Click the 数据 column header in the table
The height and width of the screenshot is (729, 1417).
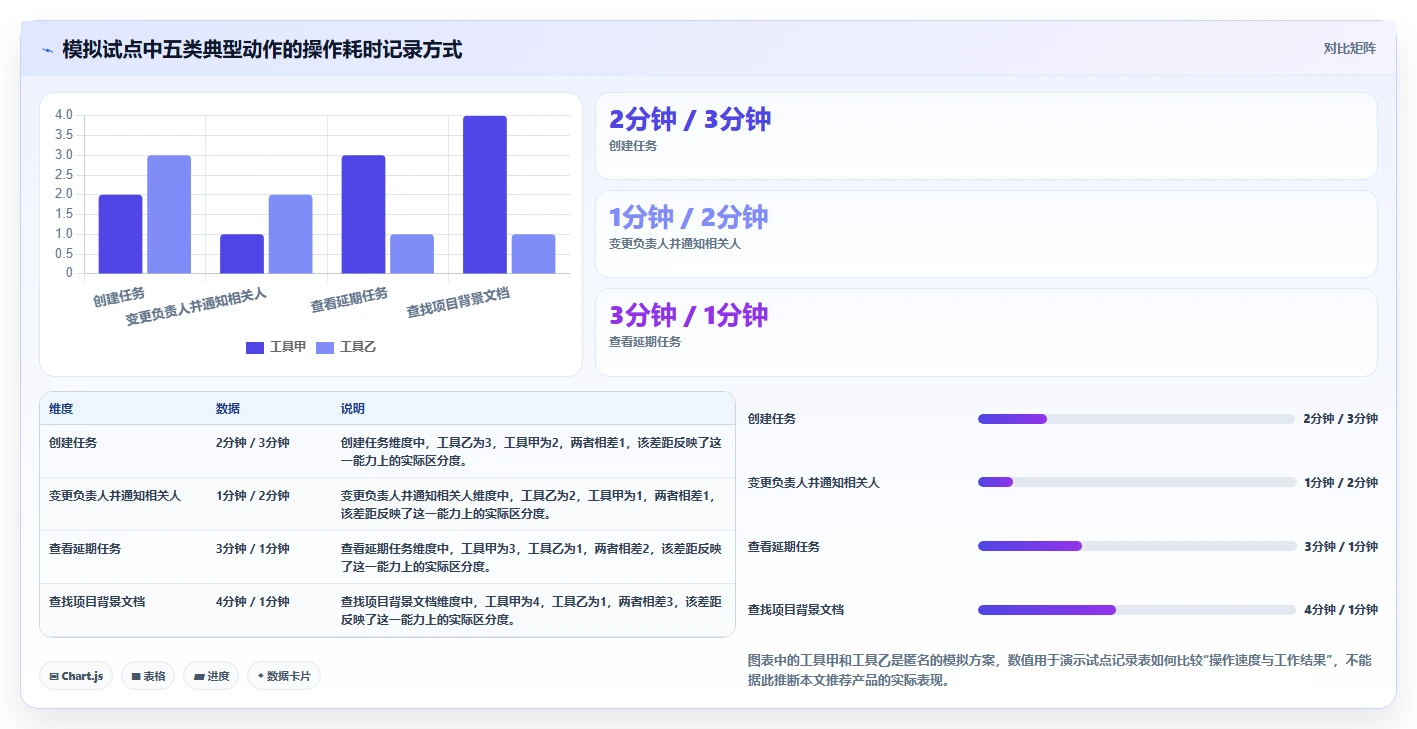point(228,409)
